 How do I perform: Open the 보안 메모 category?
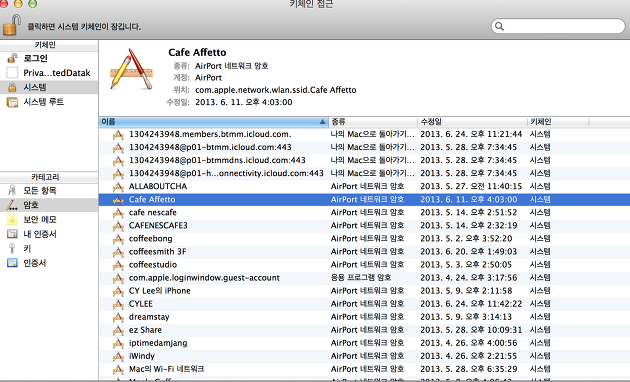49,219
